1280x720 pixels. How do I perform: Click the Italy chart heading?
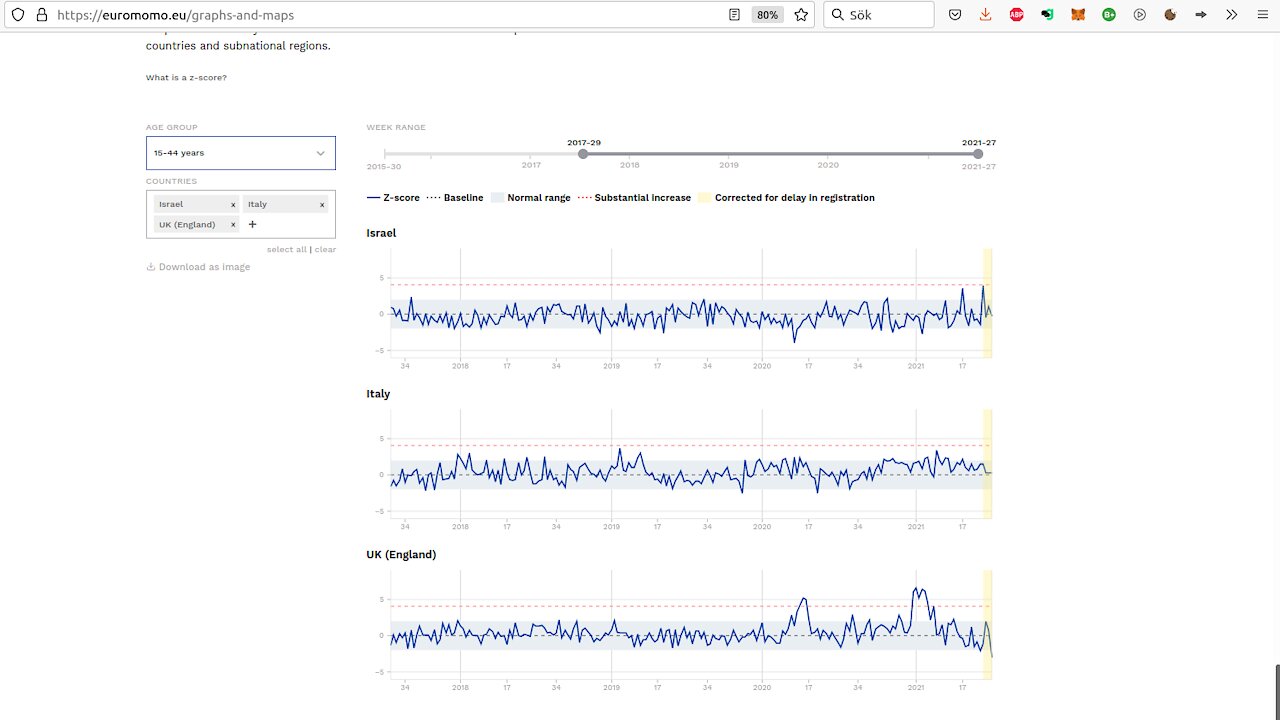378,394
